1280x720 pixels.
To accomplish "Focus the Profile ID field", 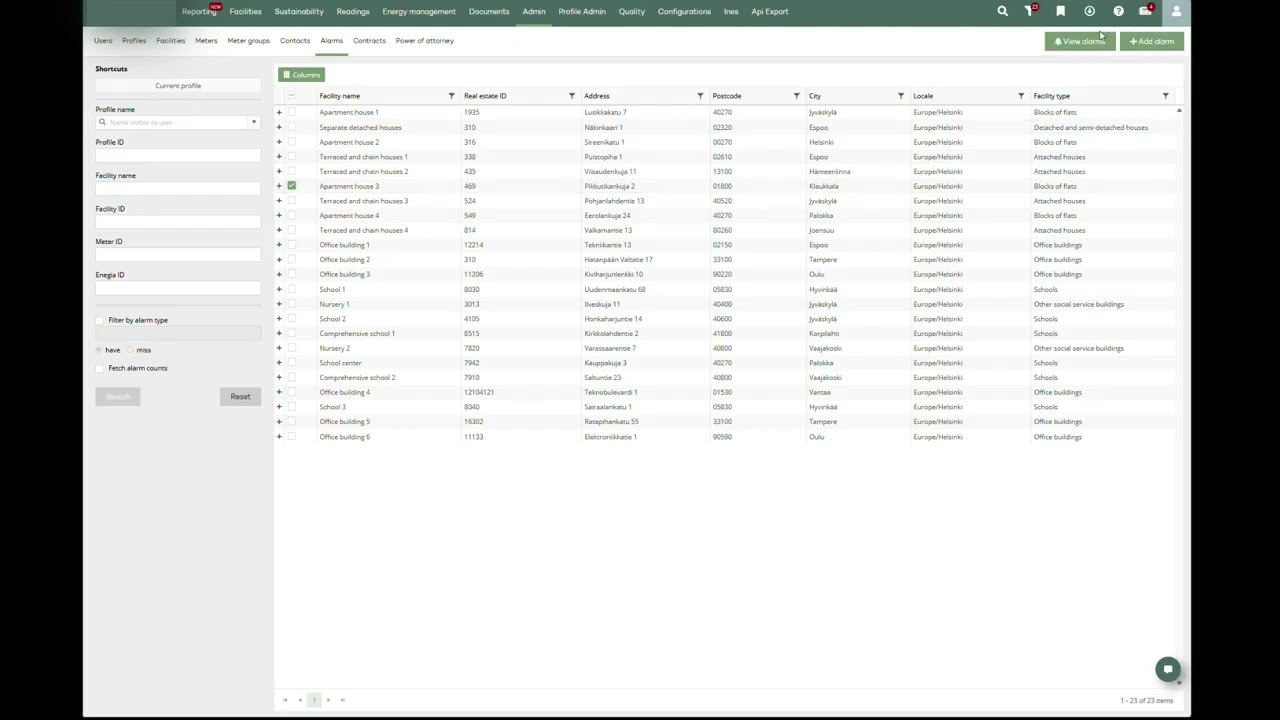I will pos(178,155).
